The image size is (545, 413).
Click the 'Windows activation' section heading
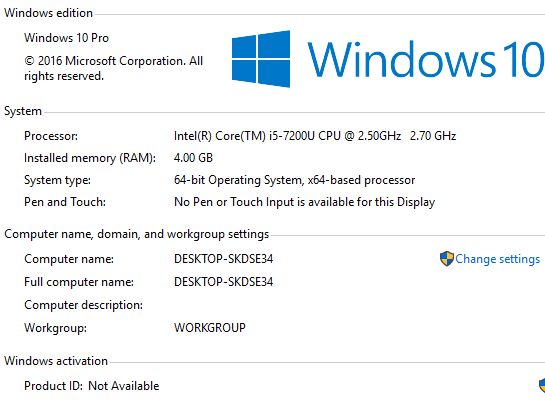click(56, 361)
